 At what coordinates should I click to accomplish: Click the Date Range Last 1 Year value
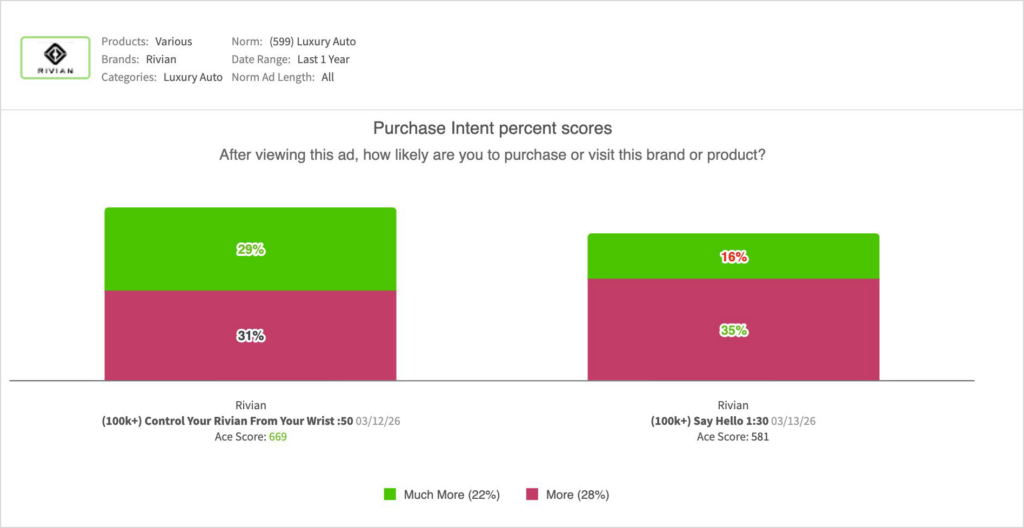coord(322,59)
